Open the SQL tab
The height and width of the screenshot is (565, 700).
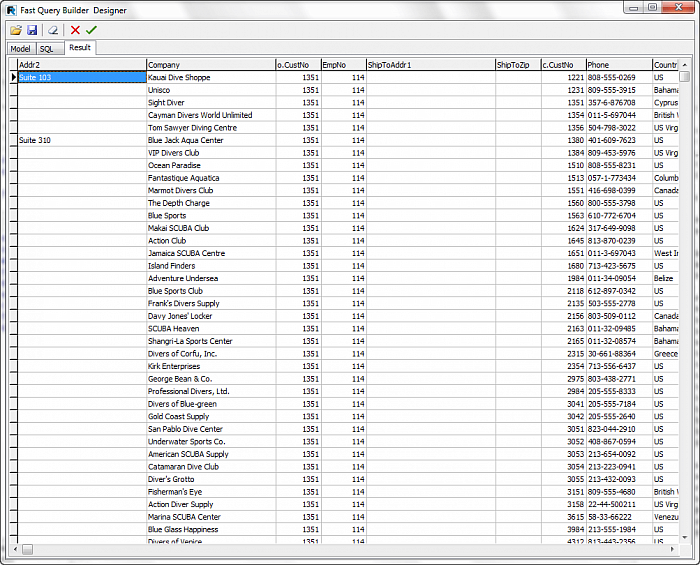tap(47, 48)
